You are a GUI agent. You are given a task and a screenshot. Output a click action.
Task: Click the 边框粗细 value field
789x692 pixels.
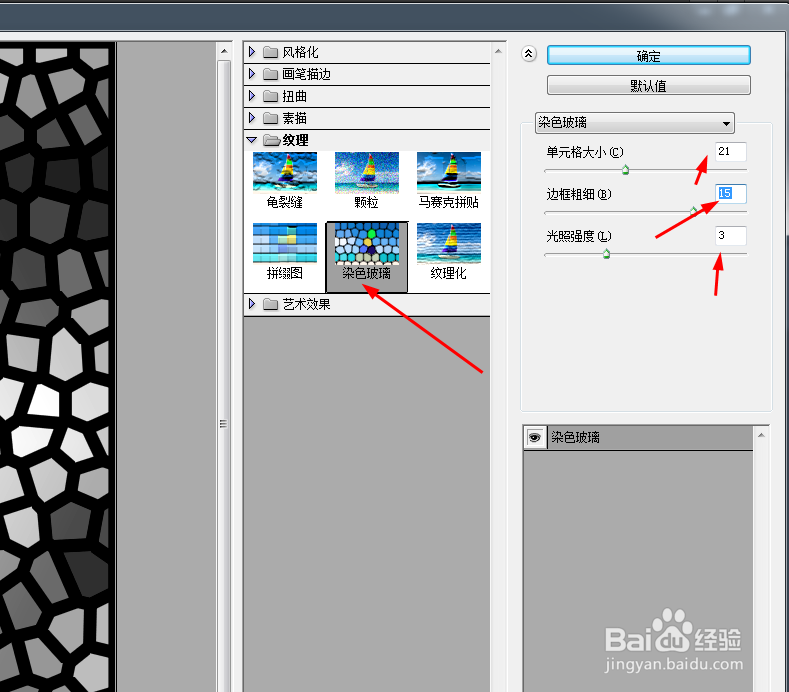(x=731, y=193)
